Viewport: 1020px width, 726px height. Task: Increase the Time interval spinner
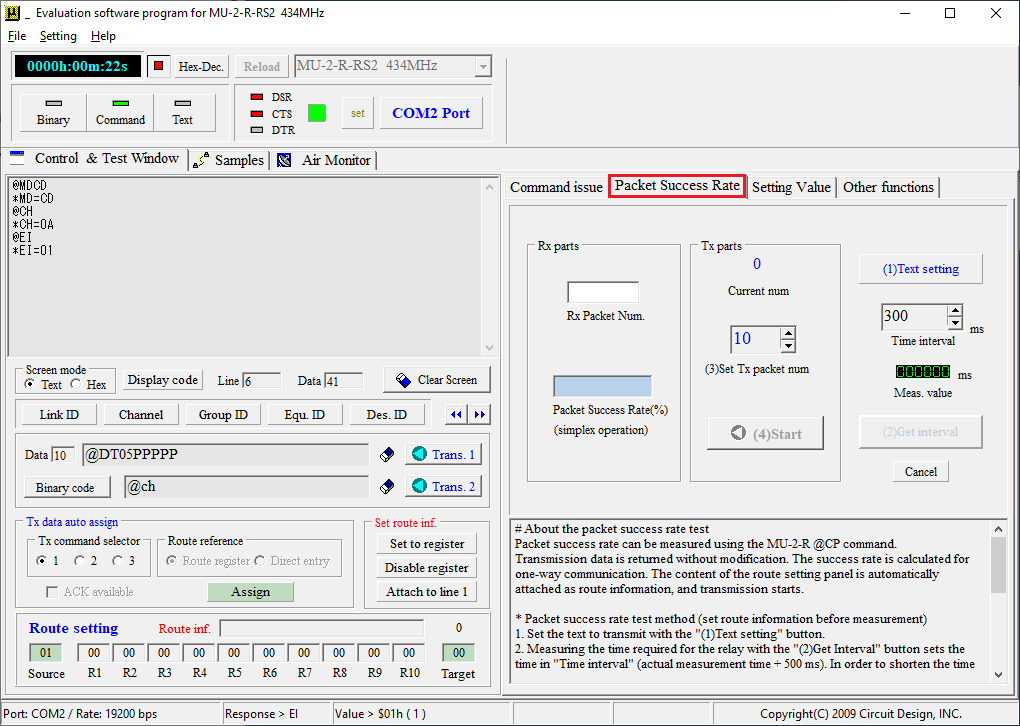tap(954, 310)
